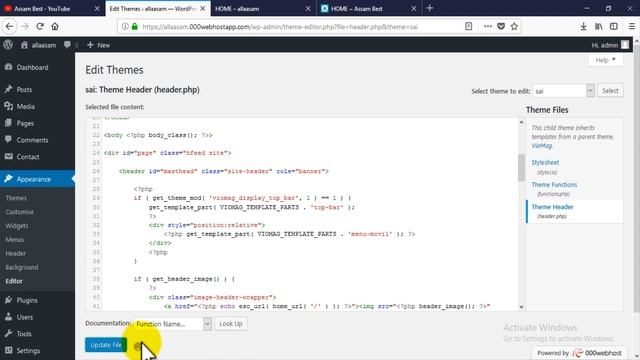Close the Assam Best YouTube tab

point(97,8)
